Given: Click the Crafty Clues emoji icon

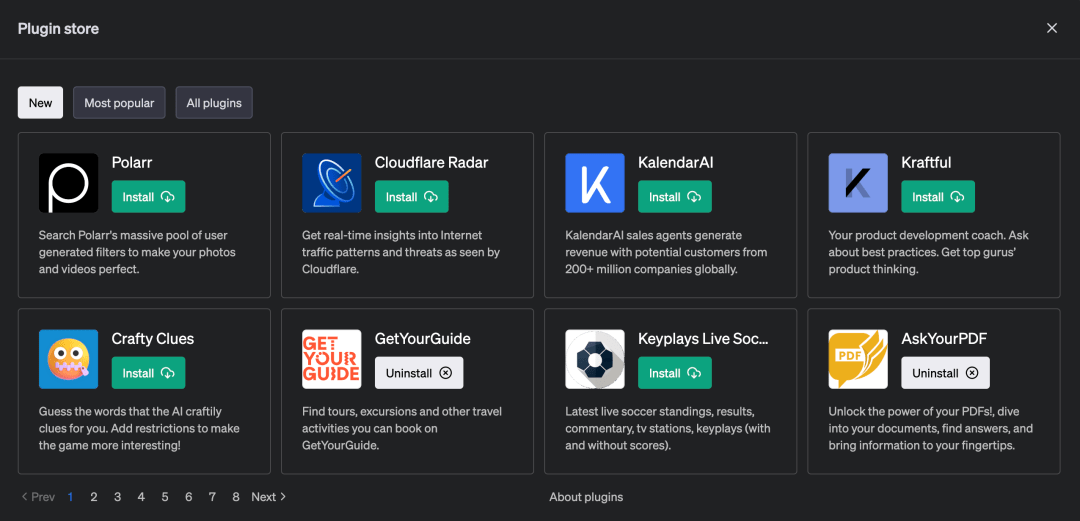Looking at the screenshot, I should (68, 359).
